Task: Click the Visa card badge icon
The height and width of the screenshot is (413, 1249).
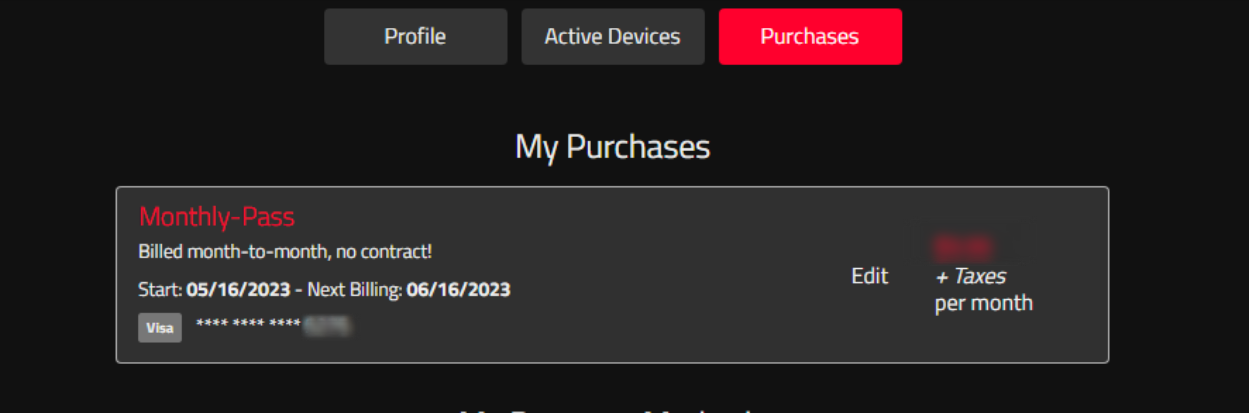Action: pyautogui.click(x=160, y=327)
